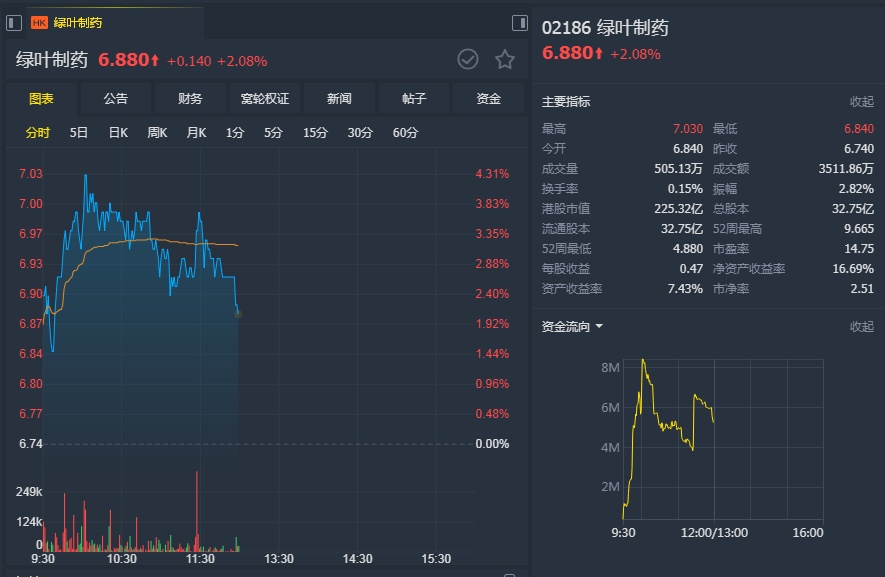Expand the 资金流向 dropdown arrow
This screenshot has width=885, height=577.
[599, 326]
